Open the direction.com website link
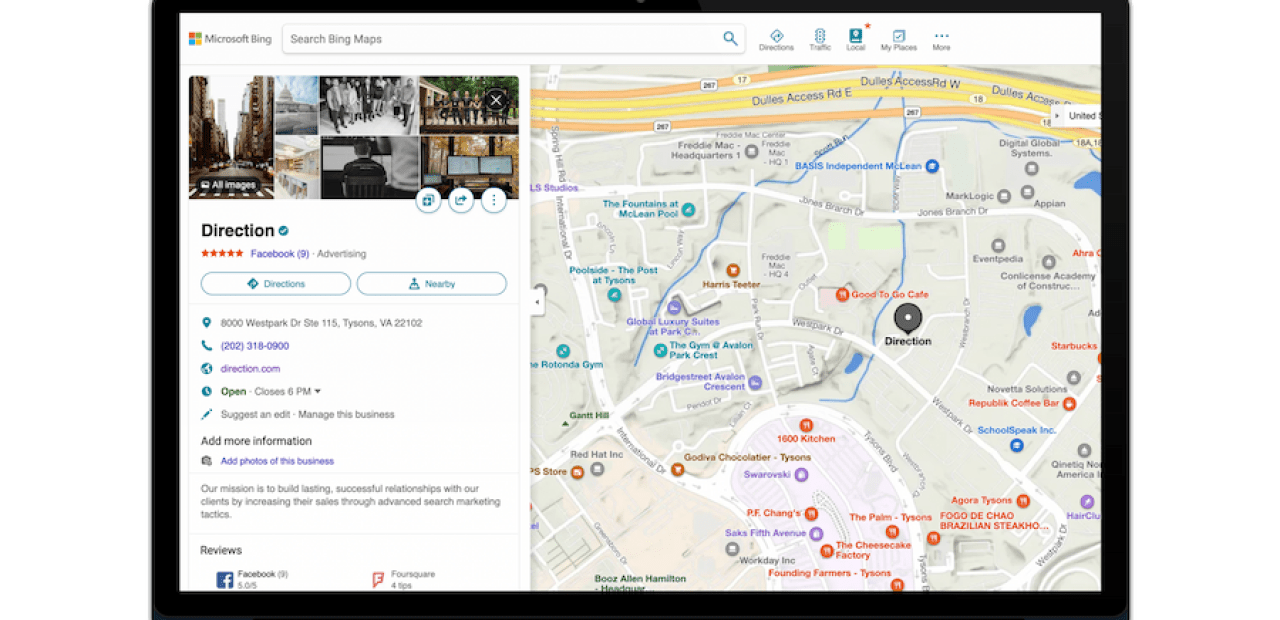Image resolution: width=1280 pixels, height=620 pixels. 250,368
